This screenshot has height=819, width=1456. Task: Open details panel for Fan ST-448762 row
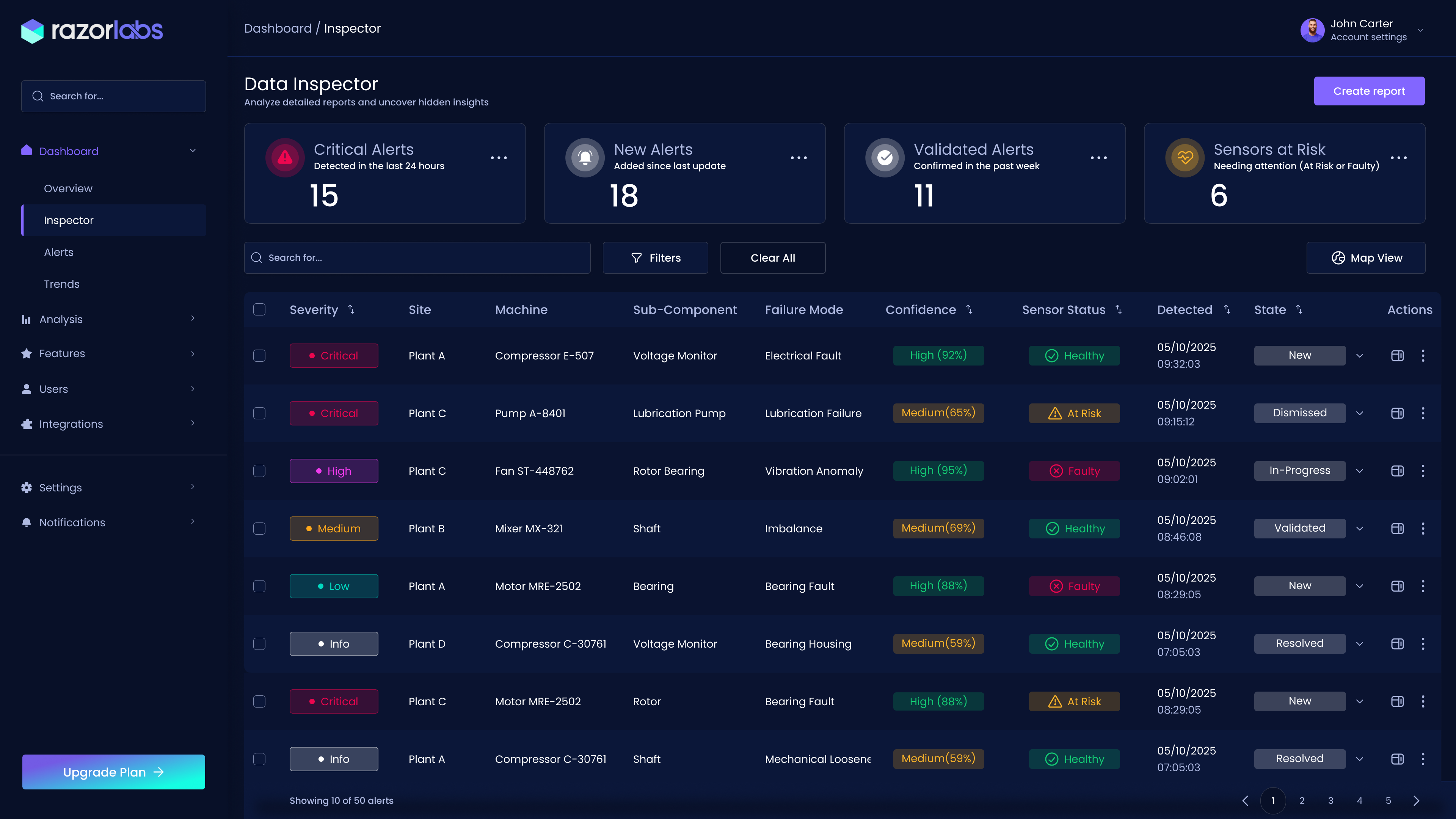(1397, 471)
